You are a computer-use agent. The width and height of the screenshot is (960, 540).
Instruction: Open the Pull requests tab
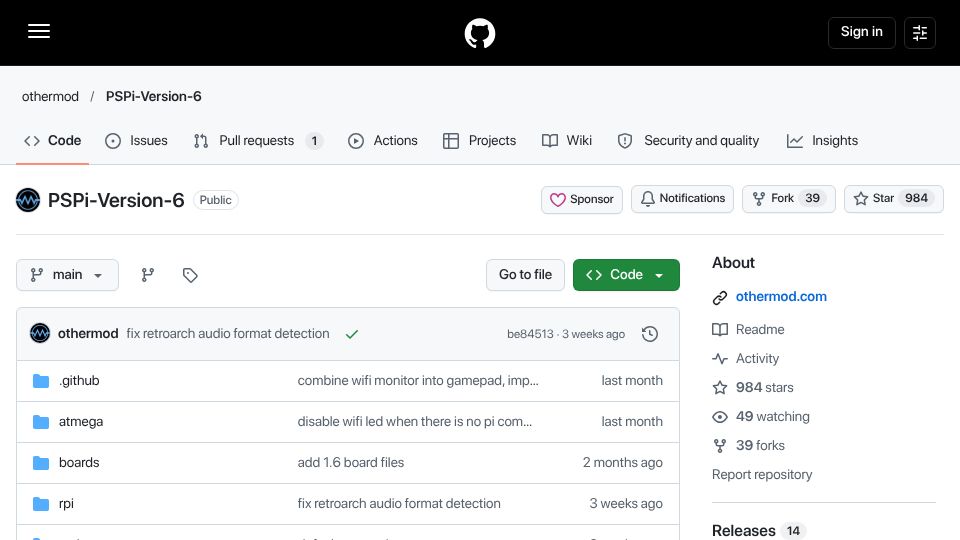[x=258, y=141]
